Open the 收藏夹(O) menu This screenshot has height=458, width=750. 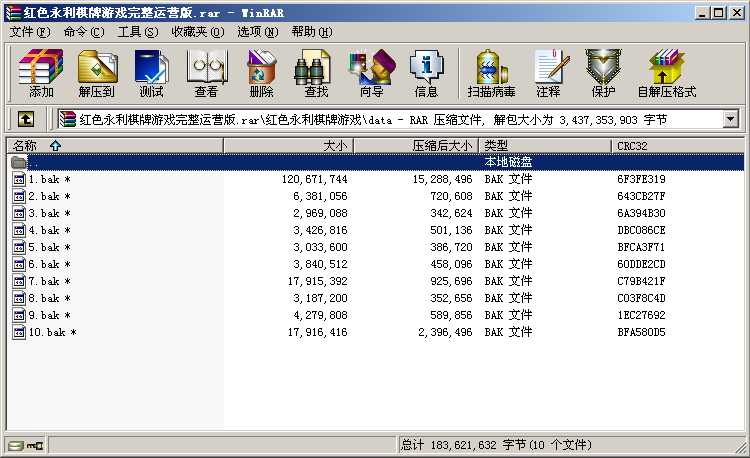pos(198,32)
